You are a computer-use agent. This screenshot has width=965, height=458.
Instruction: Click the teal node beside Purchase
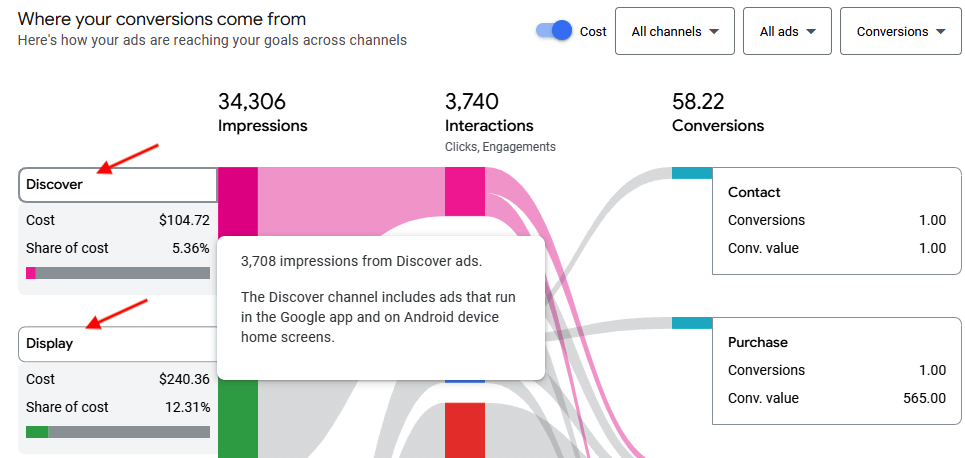(691, 323)
